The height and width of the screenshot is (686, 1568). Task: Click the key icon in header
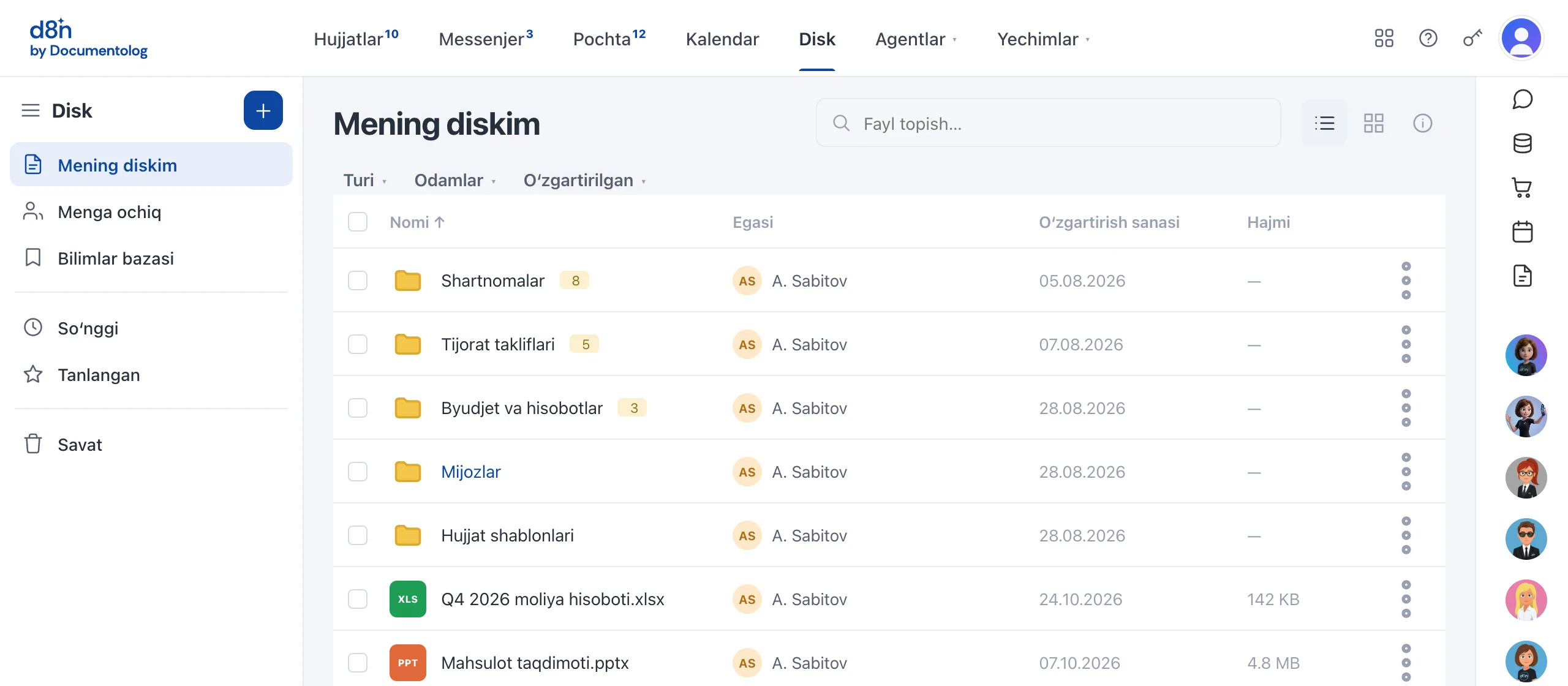(x=1472, y=39)
